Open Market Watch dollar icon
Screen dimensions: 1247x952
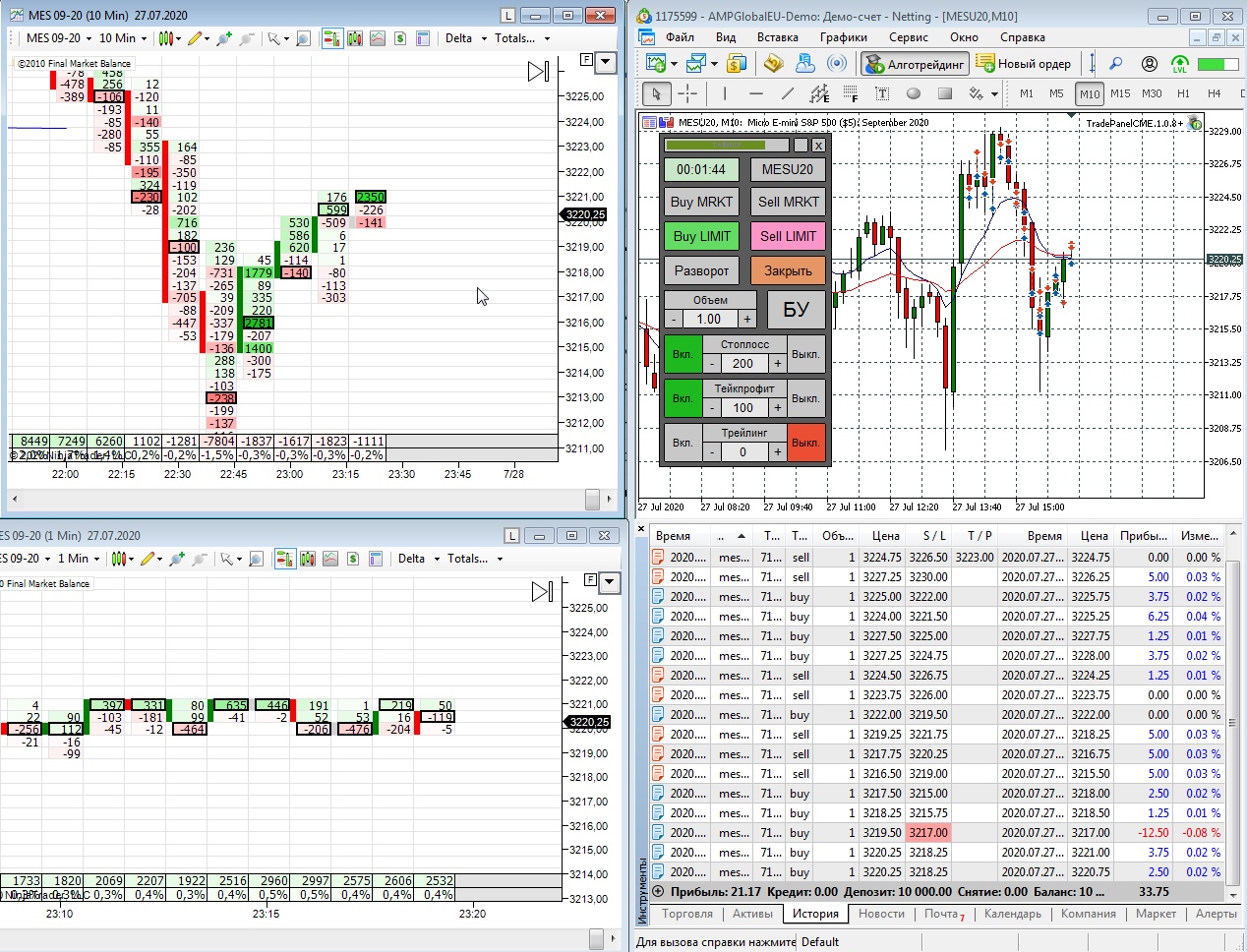(737, 64)
